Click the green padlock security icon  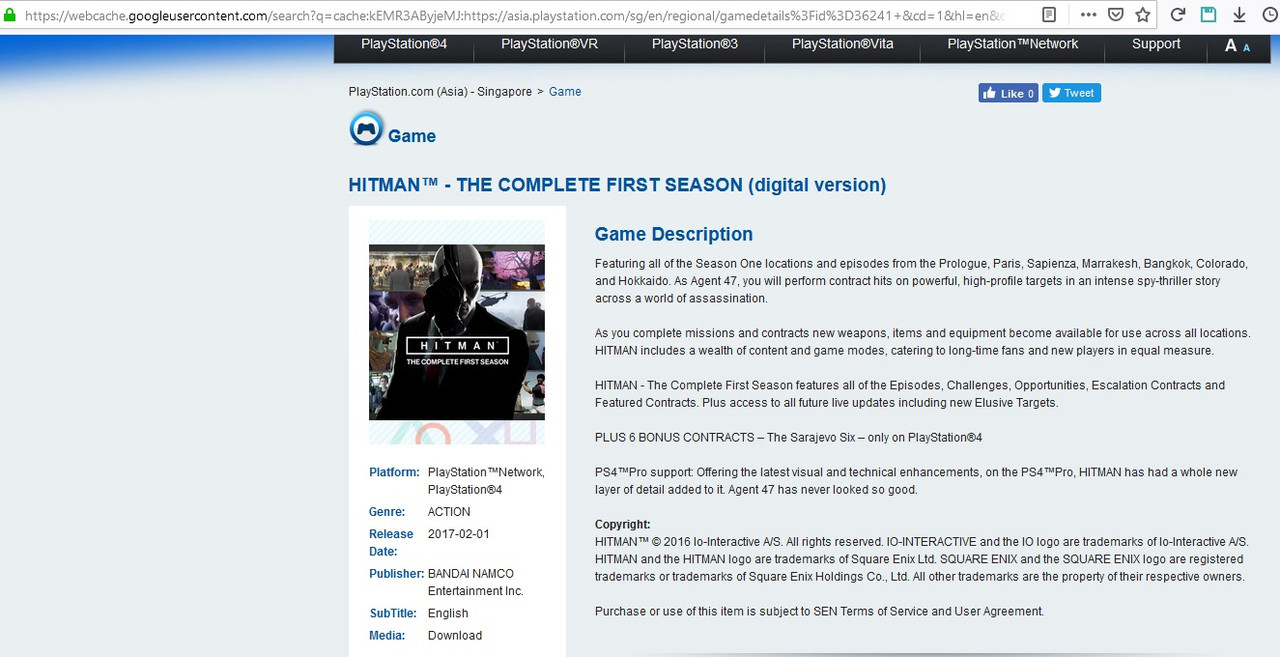(9, 15)
